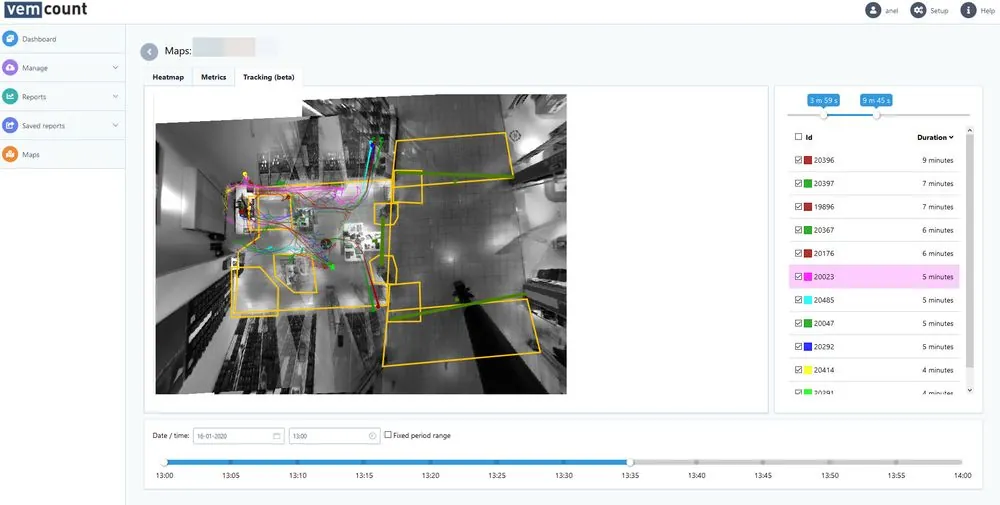Screen dimensions: 1000x505
Task: Click the date field showing 16-01-2020
Action: (239, 436)
